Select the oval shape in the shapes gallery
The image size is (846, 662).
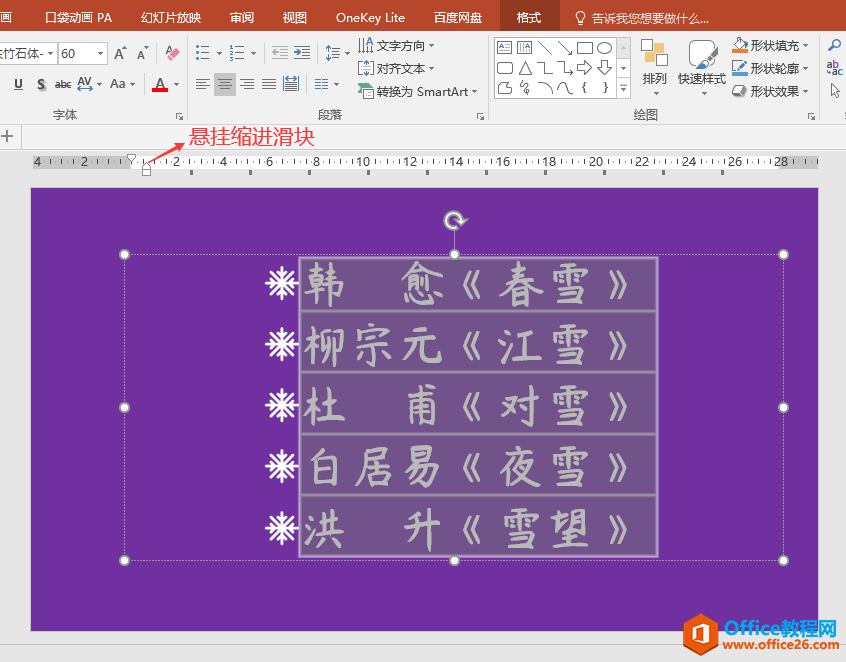click(x=604, y=47)
